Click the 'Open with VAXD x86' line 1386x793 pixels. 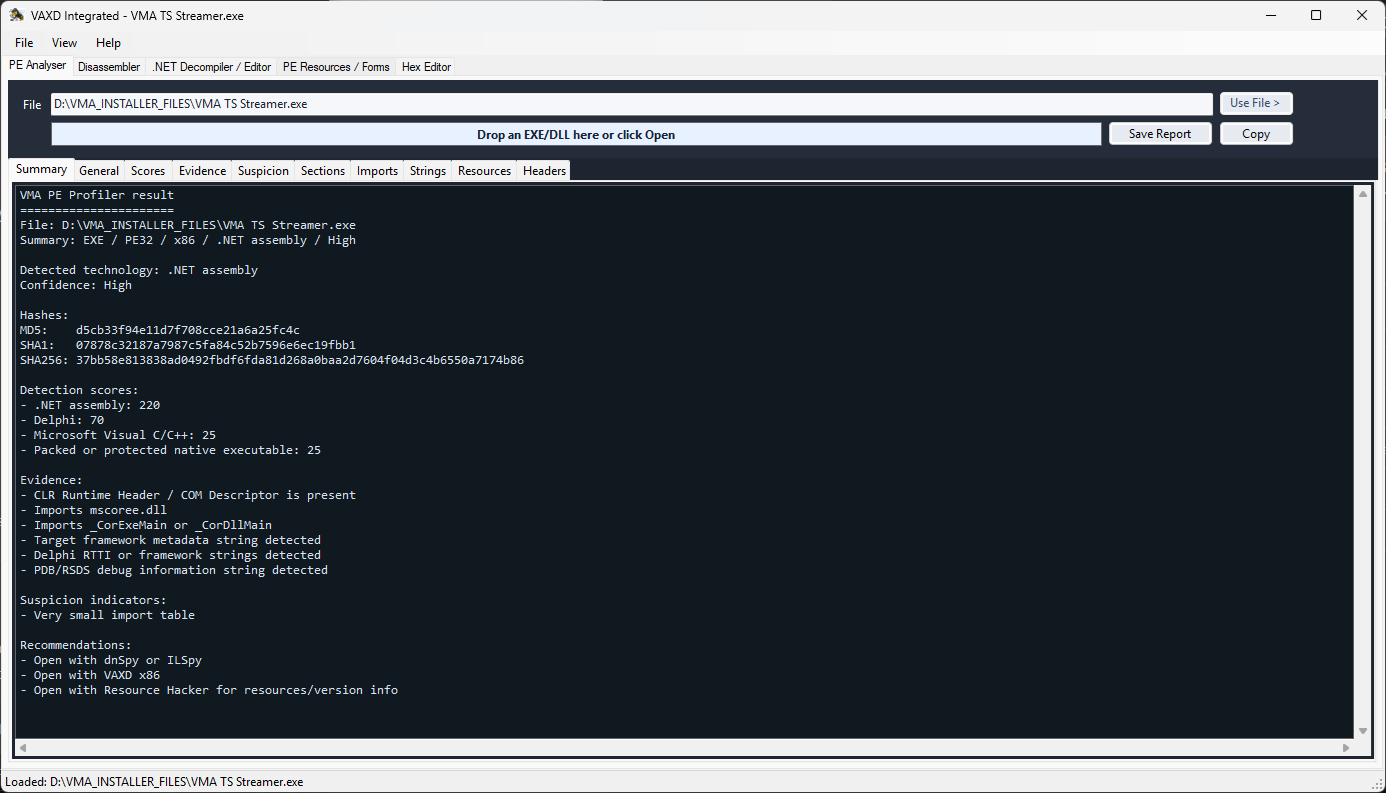(x=90, y=675)
